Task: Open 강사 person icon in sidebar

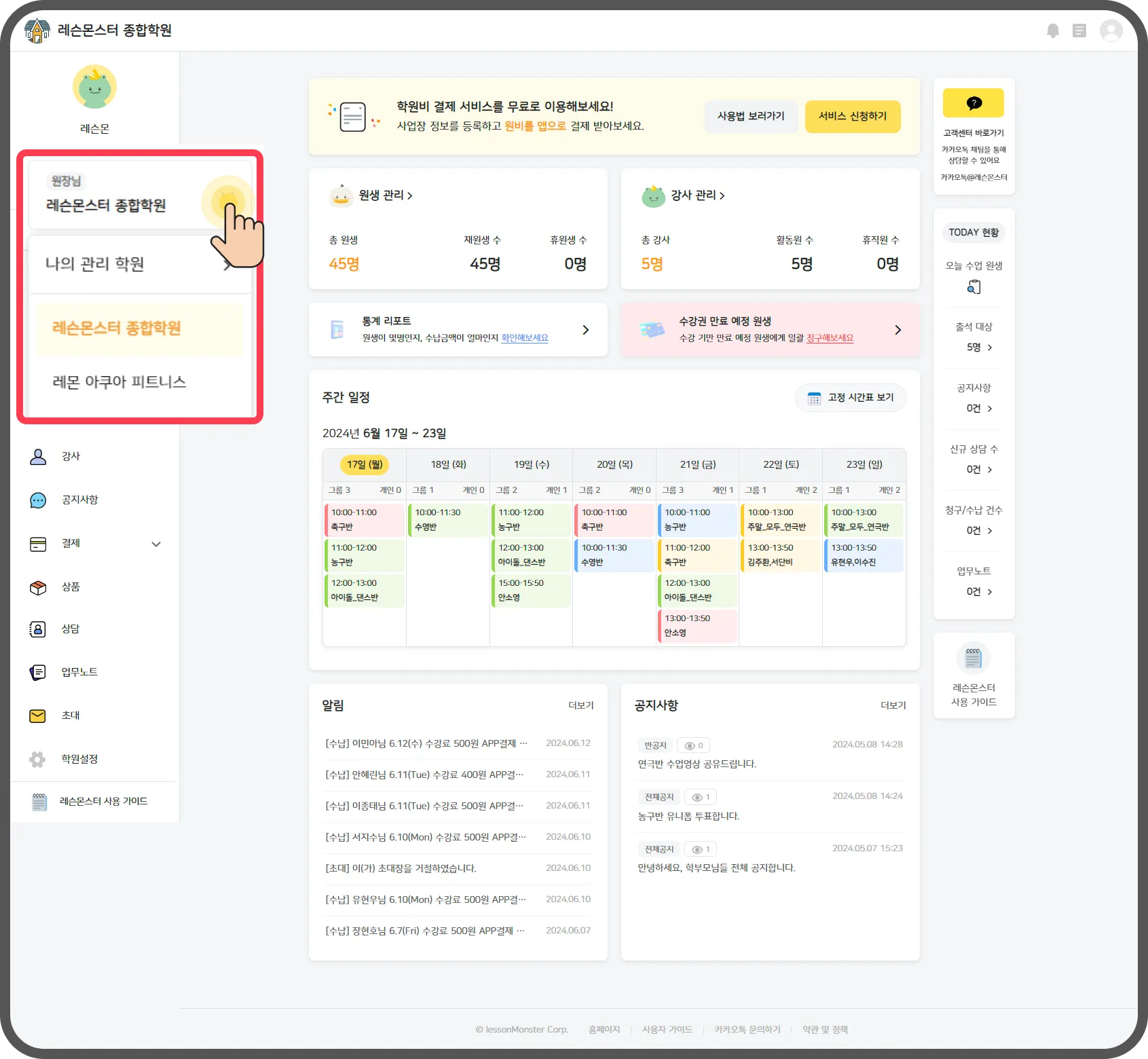Action: [38, 456]
